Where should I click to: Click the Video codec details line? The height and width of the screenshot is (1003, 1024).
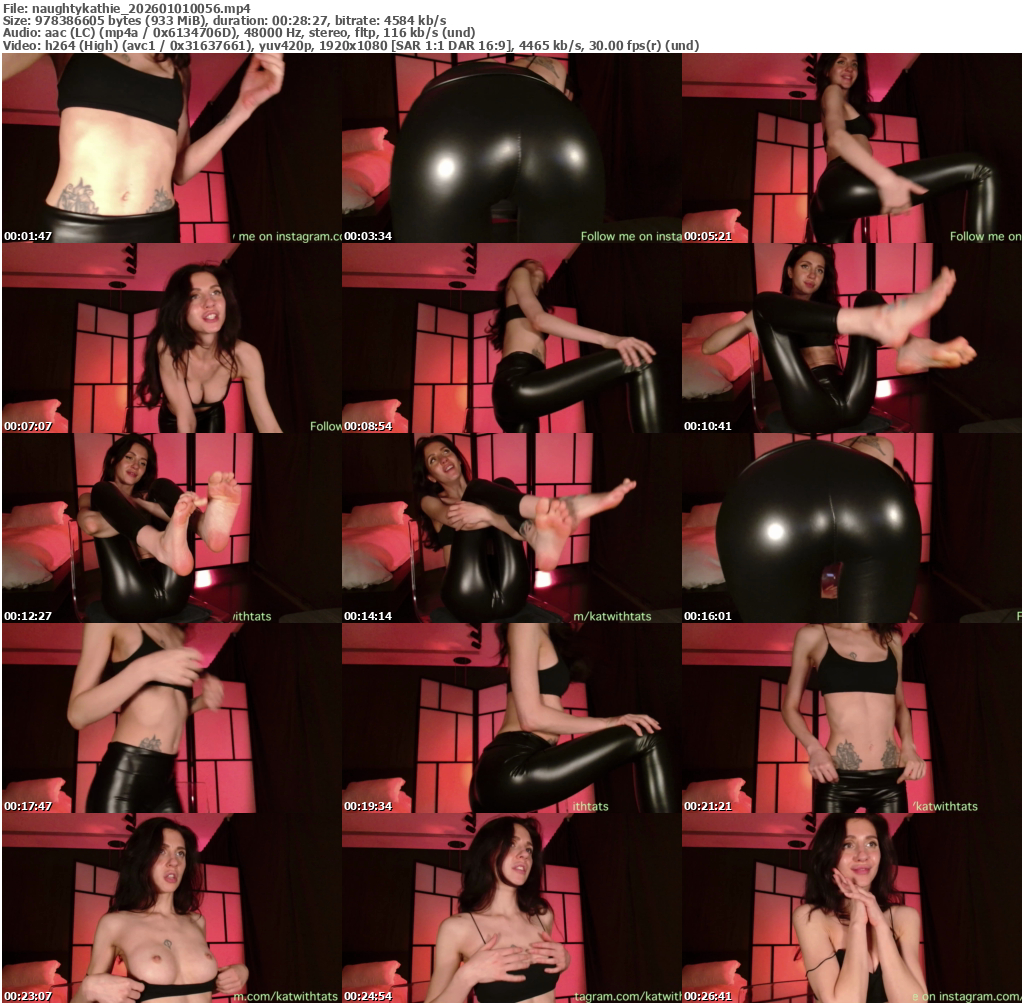(x=350, y=45)
